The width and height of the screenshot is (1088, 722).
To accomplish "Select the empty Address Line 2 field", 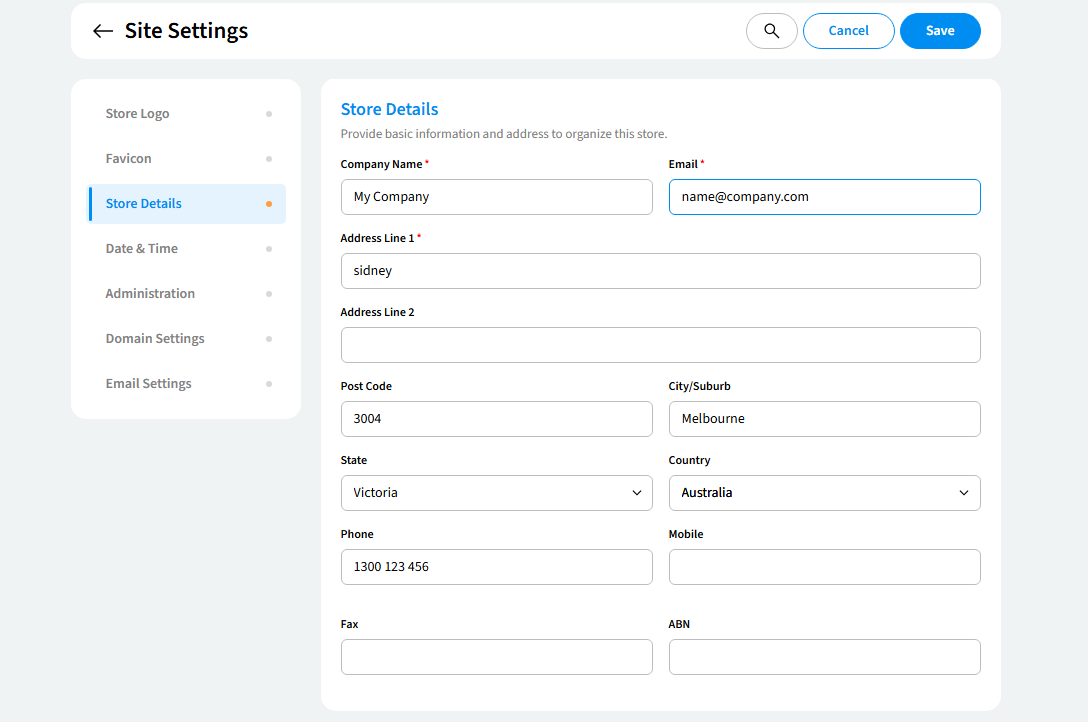I will click(660, 345).
